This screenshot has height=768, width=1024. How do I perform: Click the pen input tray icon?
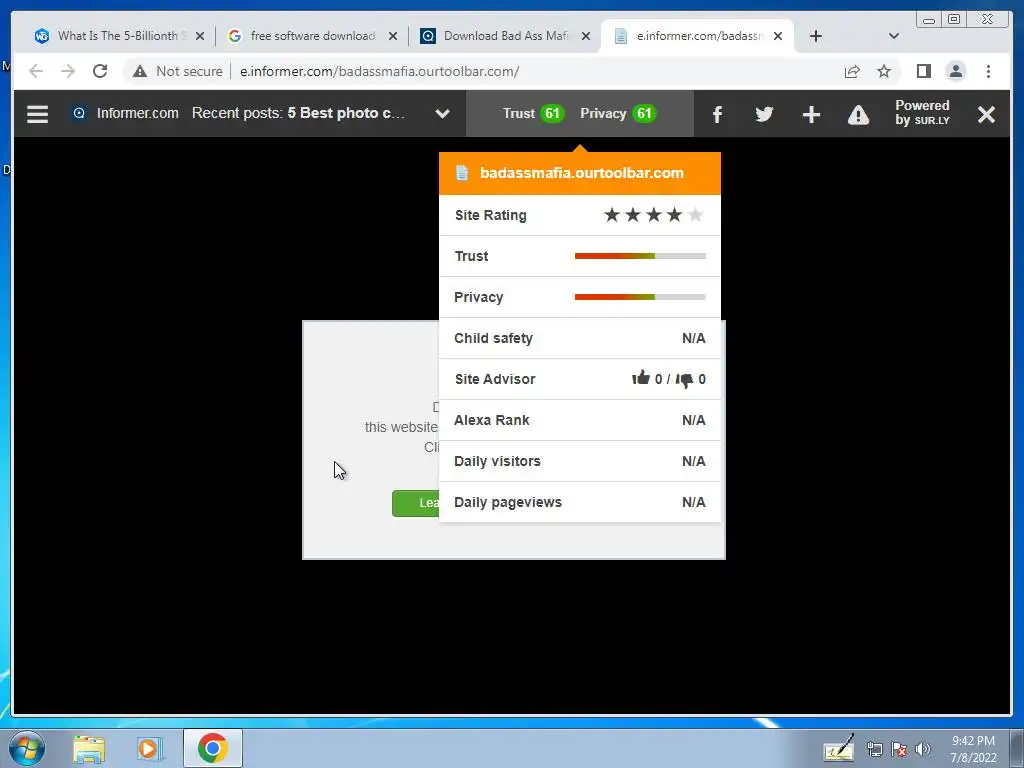[839, 748]
